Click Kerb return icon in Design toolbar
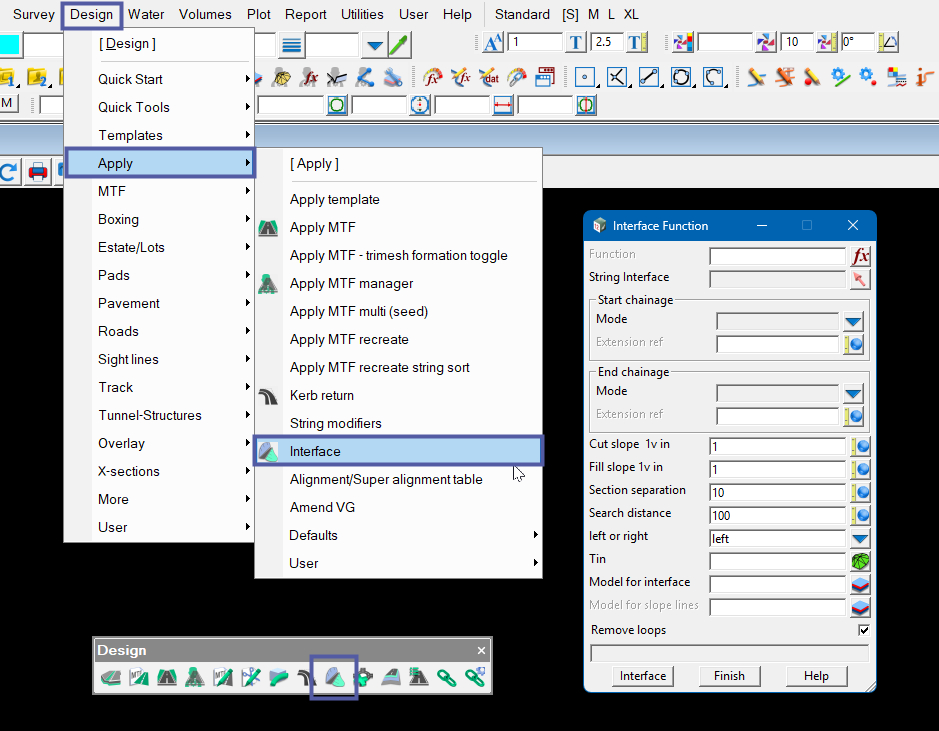Screen dimensions: 939x731 [x=307, y=678]
